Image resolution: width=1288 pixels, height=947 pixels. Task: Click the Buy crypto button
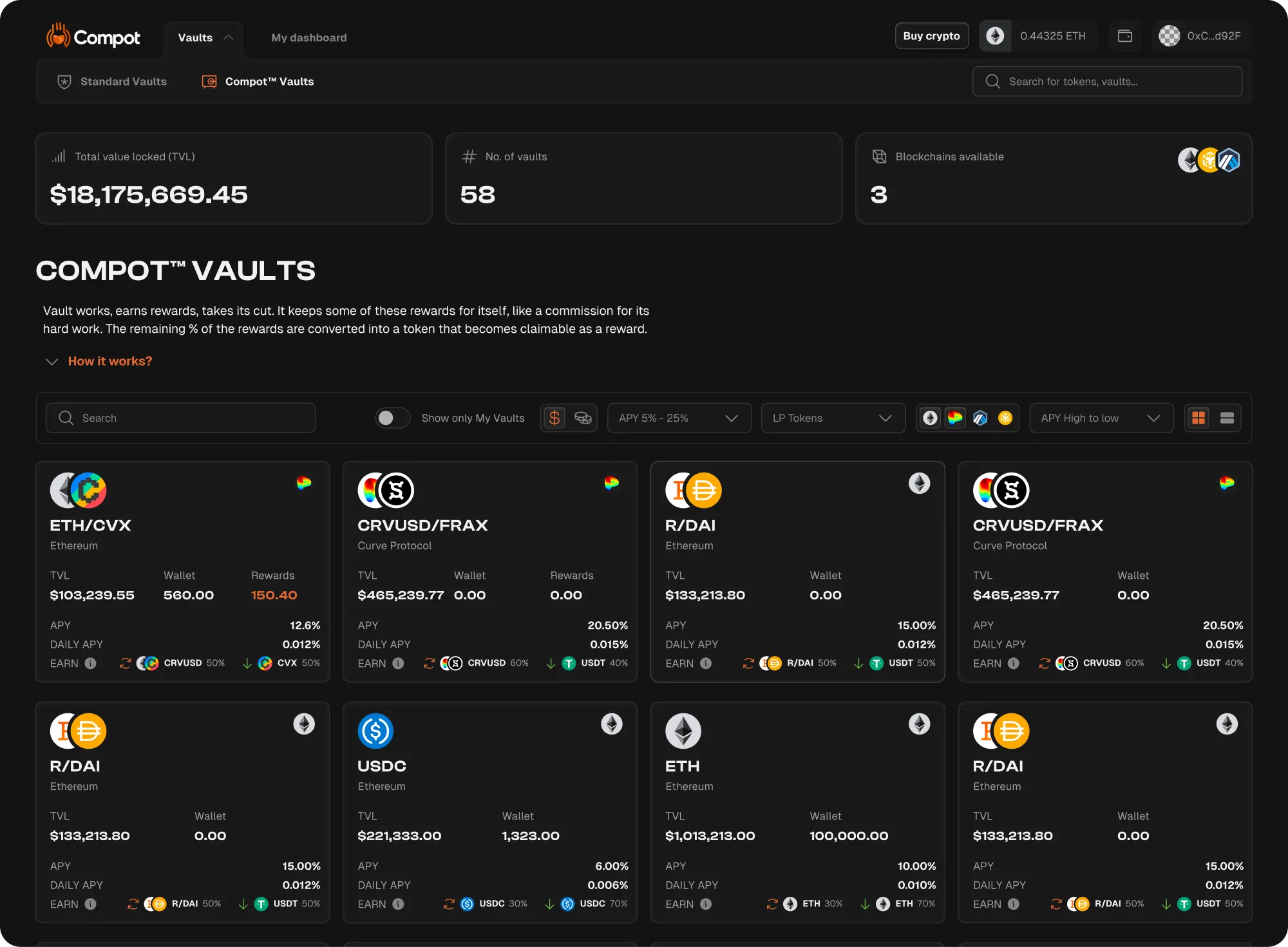point(931,35)
